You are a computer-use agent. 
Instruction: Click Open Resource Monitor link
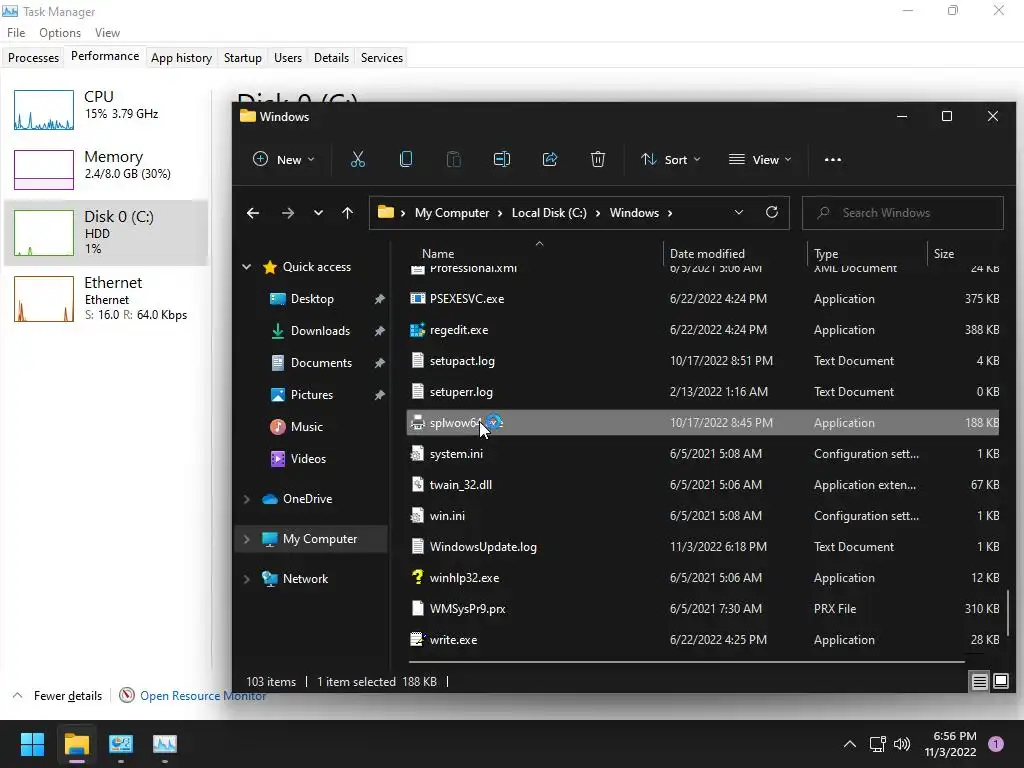(202, 696)
